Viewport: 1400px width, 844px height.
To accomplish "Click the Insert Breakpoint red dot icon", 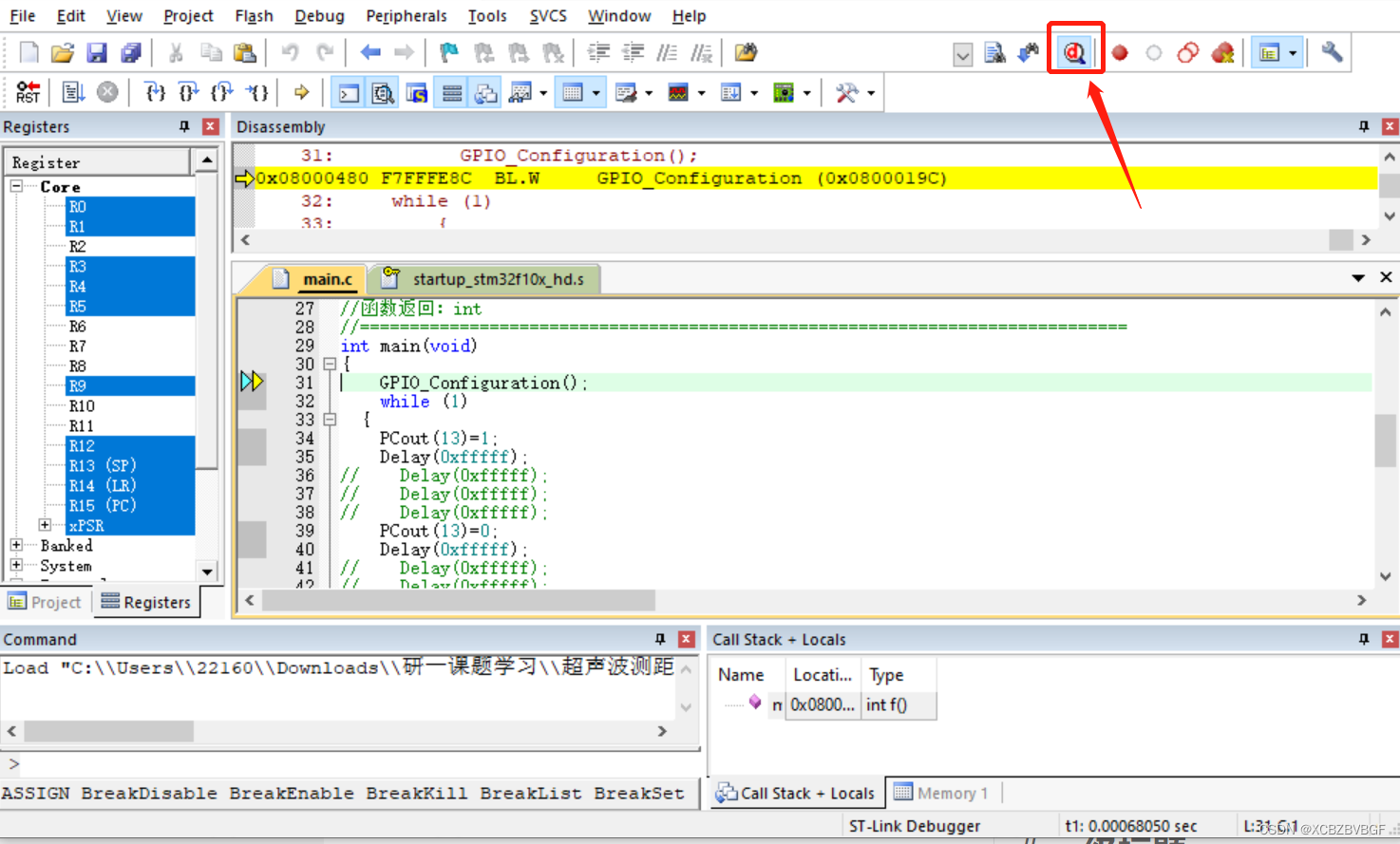I will pyautogui.click(x=1119, y=53).
